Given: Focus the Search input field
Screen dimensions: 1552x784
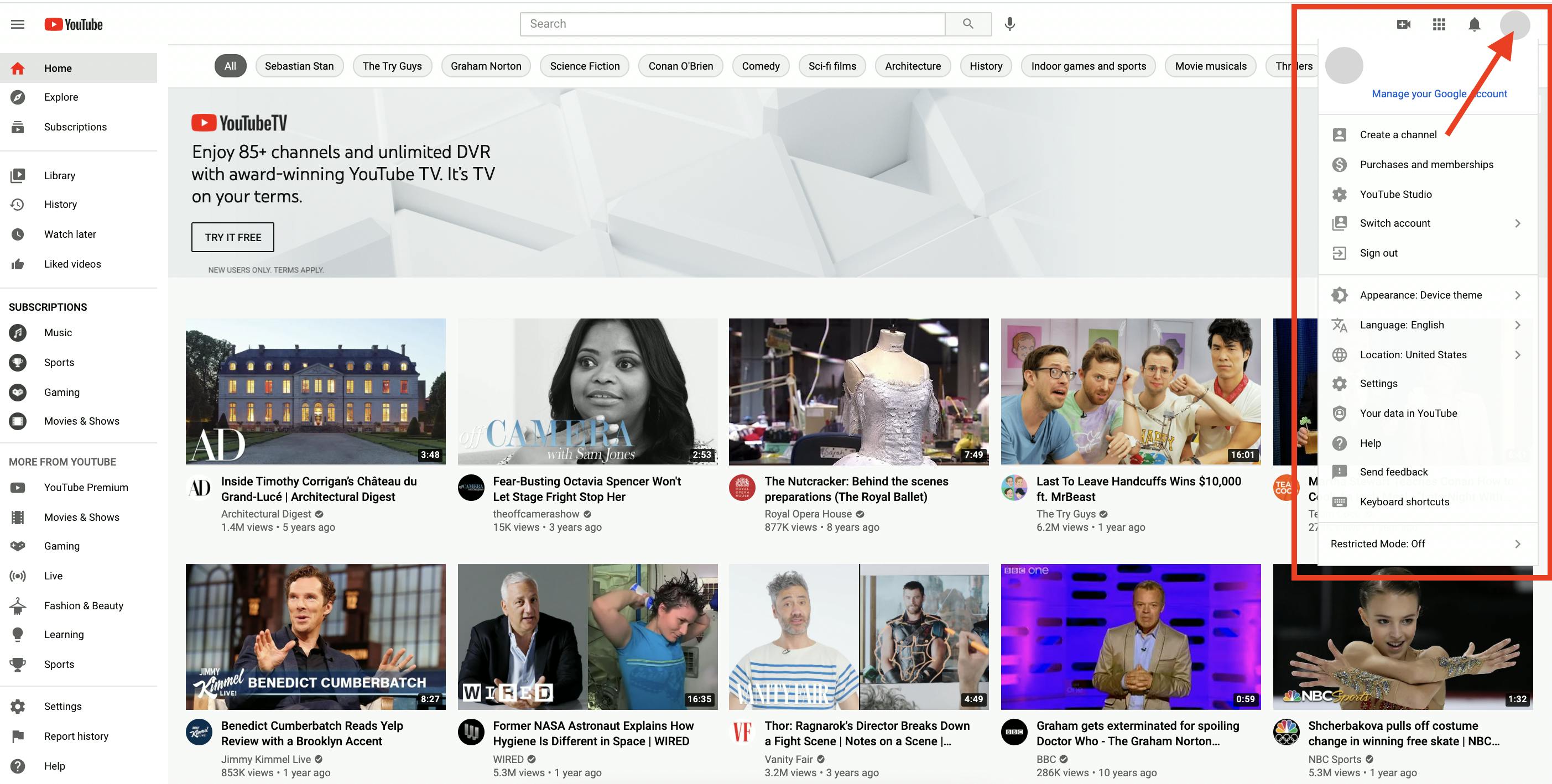Looking at the screenshot, I should 732,24.
